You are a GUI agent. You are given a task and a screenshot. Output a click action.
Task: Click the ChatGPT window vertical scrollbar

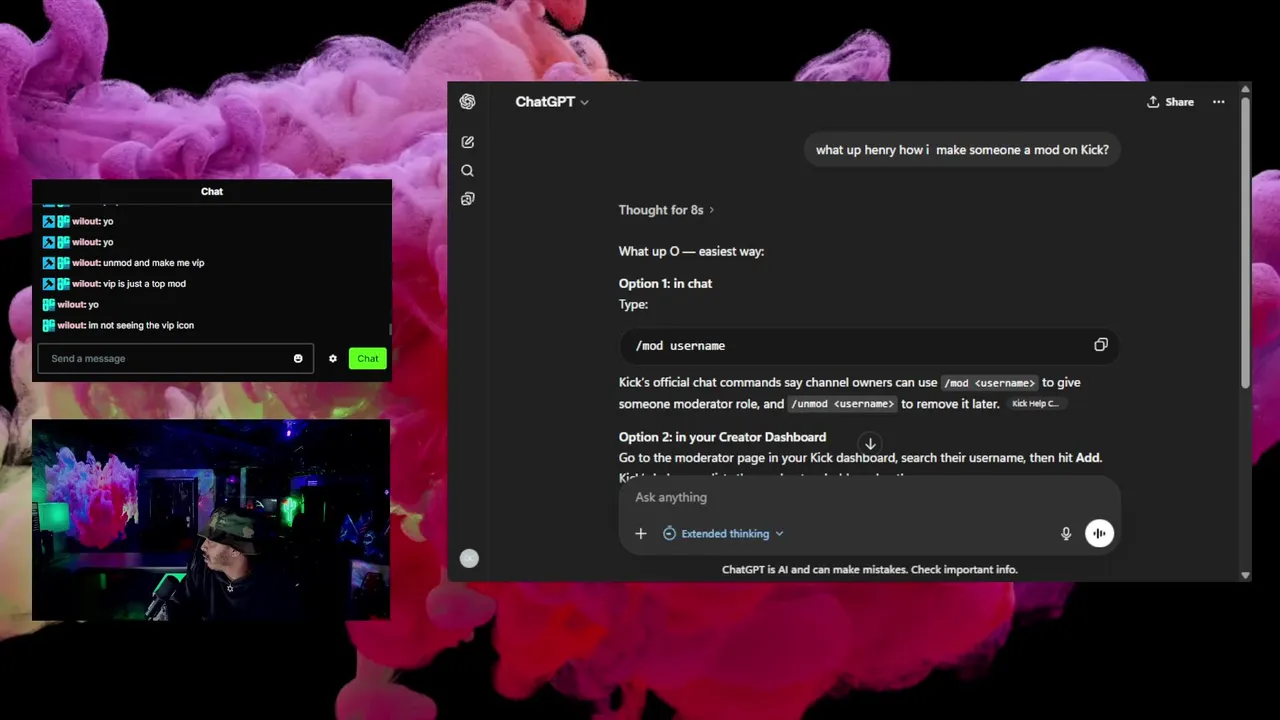[x=1245, y=243]
